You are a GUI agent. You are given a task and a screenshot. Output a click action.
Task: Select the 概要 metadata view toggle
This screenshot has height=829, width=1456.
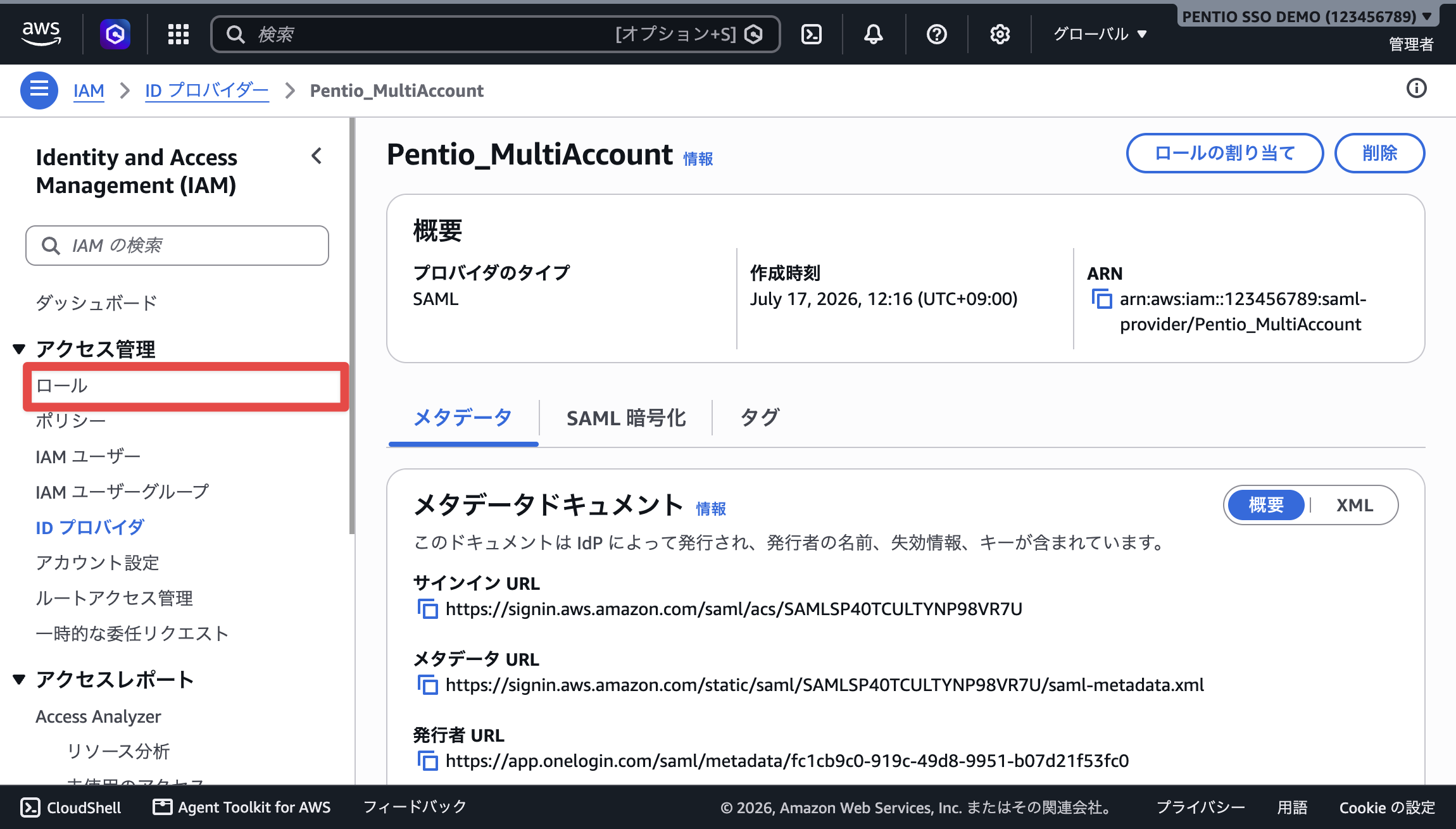tap(1266, 505)
